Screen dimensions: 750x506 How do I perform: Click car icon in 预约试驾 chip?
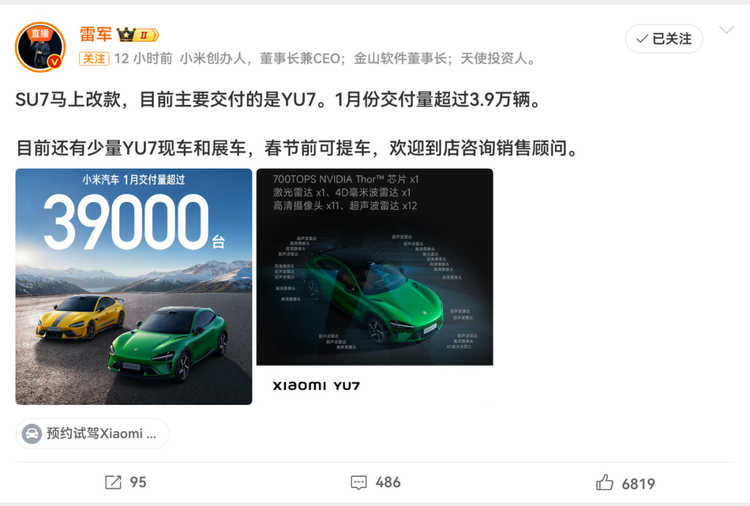32,434
